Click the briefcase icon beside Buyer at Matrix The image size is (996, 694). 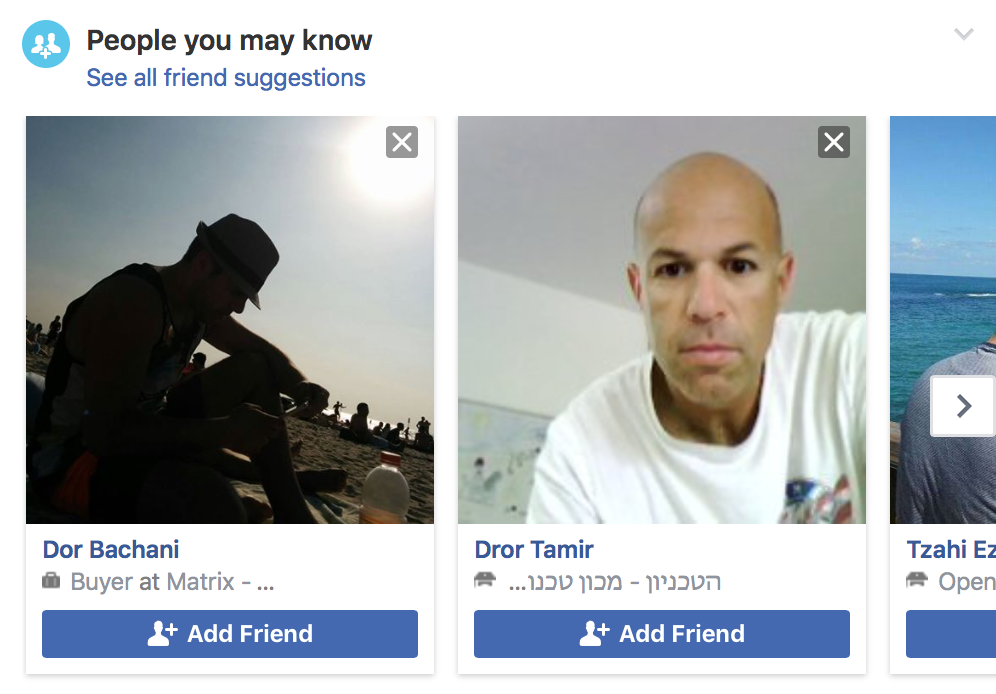51,580
